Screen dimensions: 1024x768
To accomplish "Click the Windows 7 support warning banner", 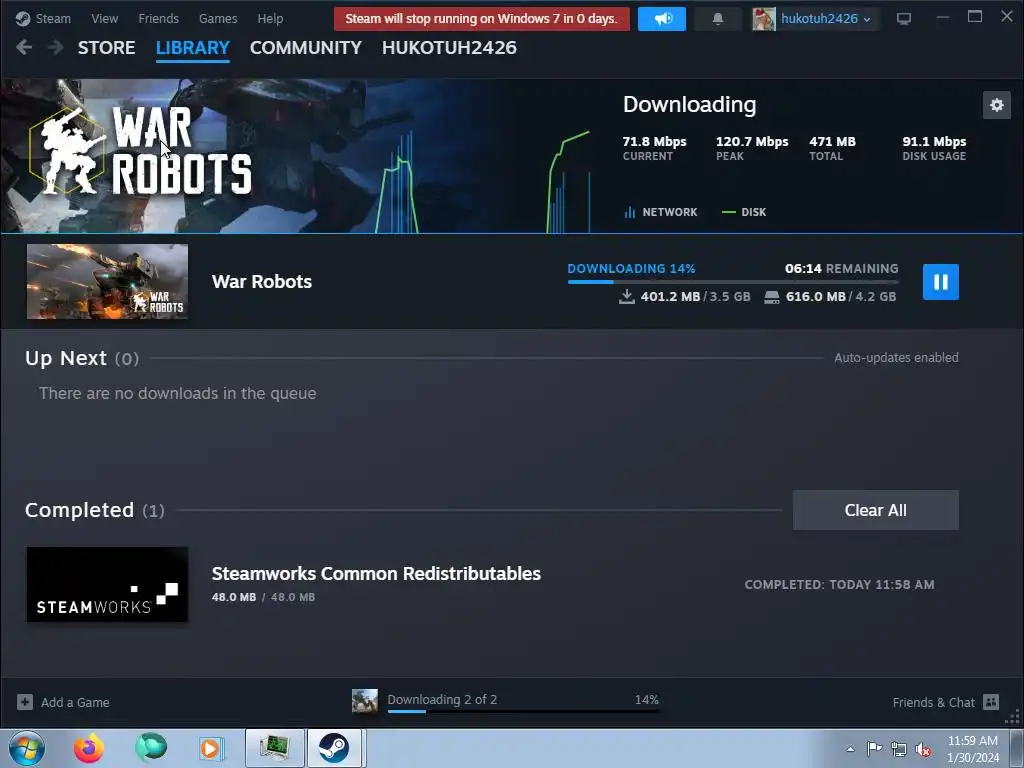I will (x=481, y=19).
